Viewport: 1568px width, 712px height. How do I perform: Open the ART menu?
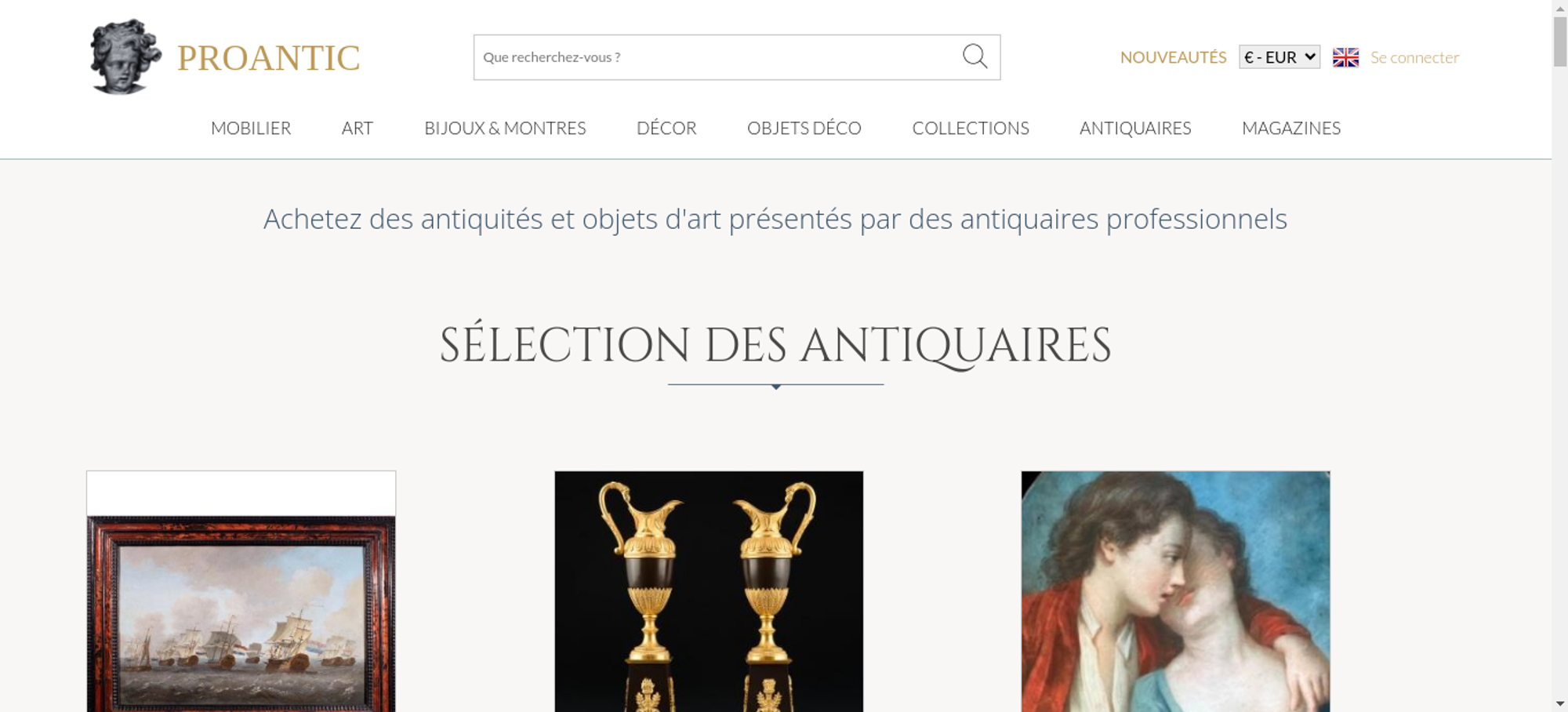pos(358,128)
